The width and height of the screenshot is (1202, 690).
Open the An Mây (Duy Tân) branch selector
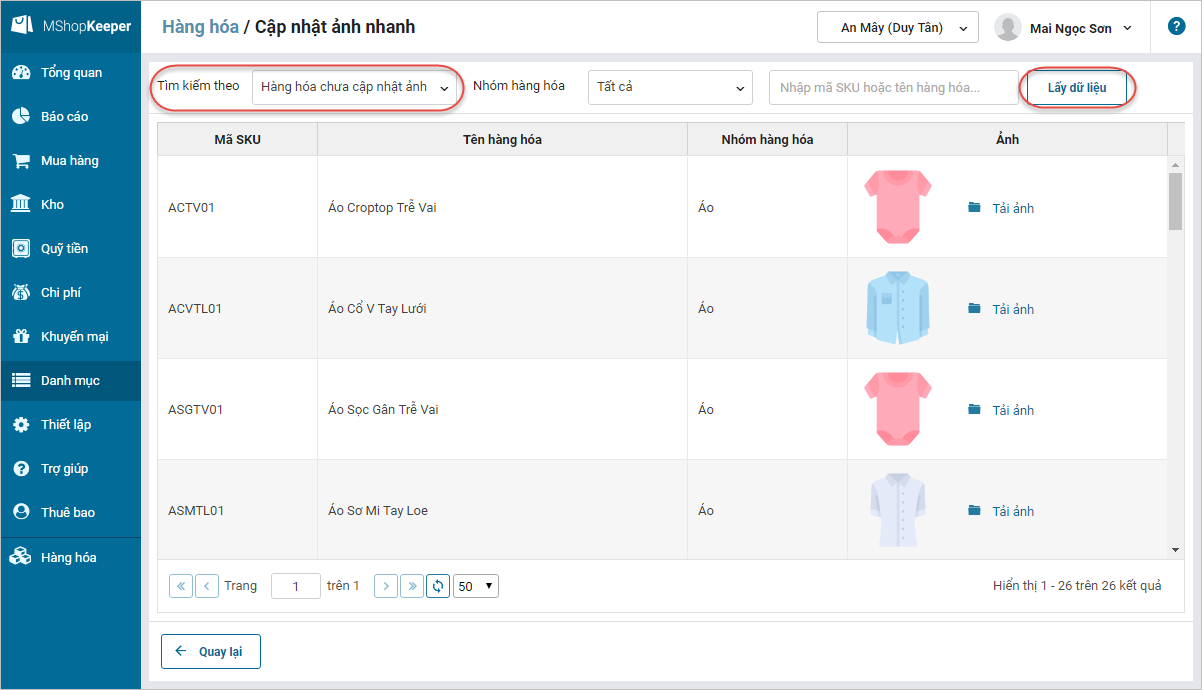point(897,28)
